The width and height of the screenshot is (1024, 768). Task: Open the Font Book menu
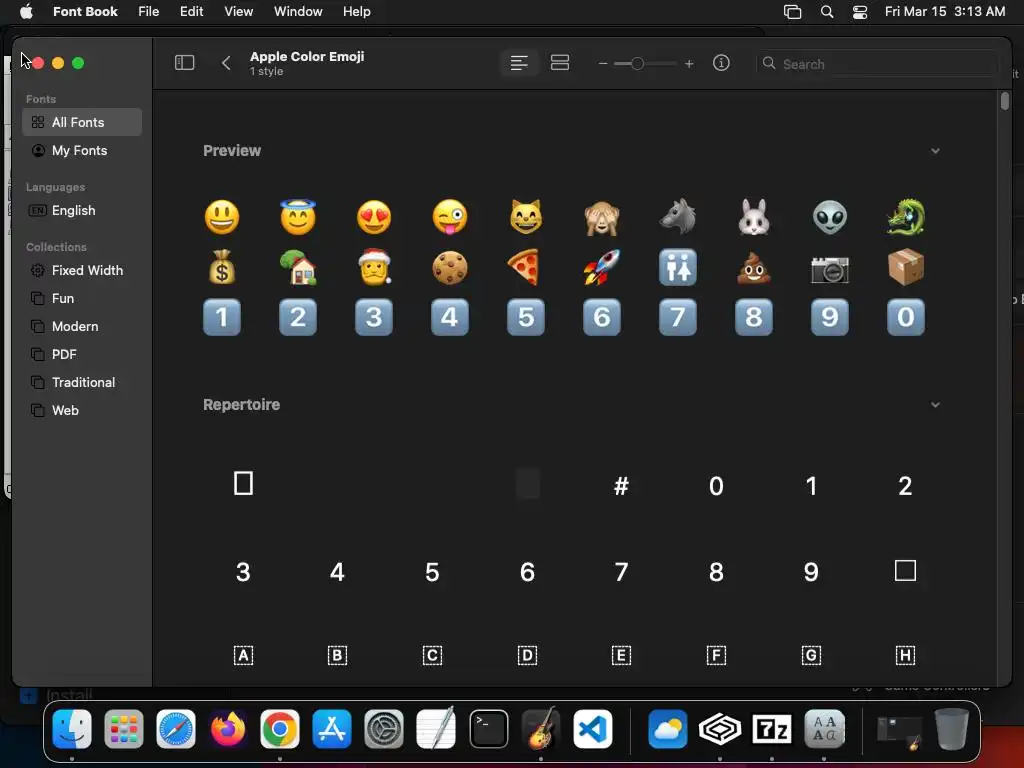pos(85,11)
